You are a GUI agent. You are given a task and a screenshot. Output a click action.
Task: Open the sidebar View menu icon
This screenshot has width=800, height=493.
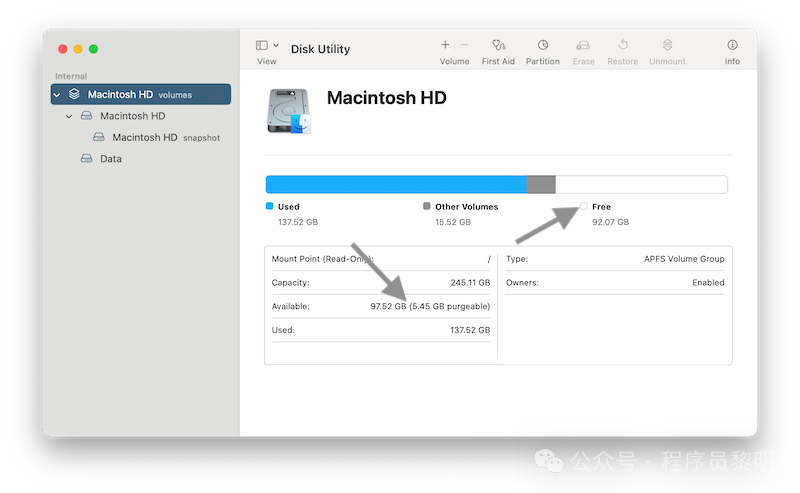(x=262, y=45)
